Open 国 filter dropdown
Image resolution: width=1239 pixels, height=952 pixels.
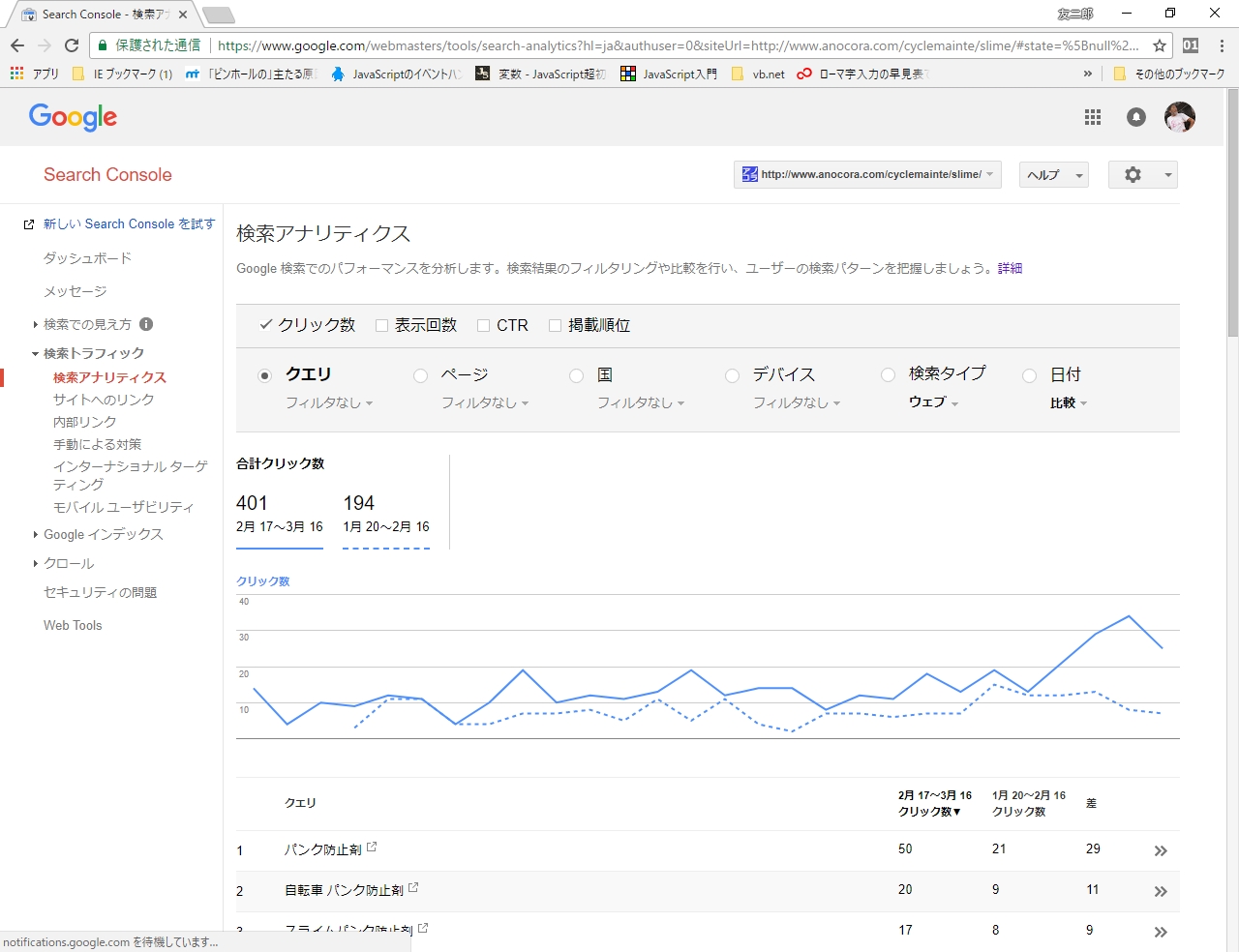tap(641, 402)
